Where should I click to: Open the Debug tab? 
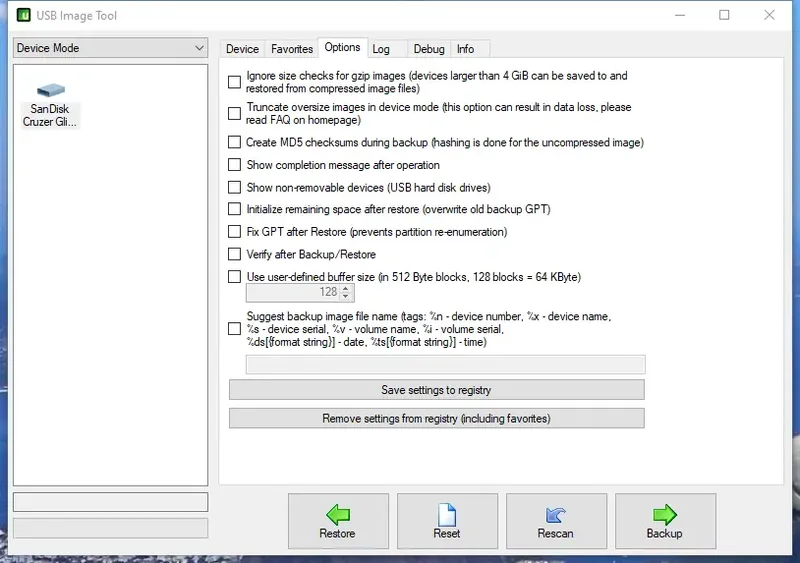pos(429,49)
